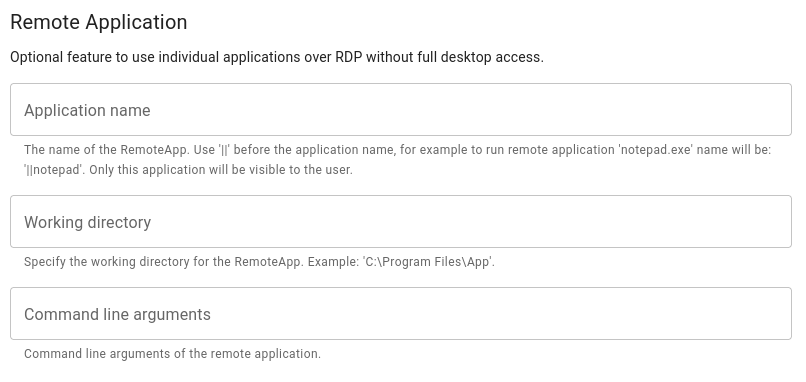This screenshot has height=382, width=806.
Task: Click the helper text under Application name
Action: click(397, 159)
